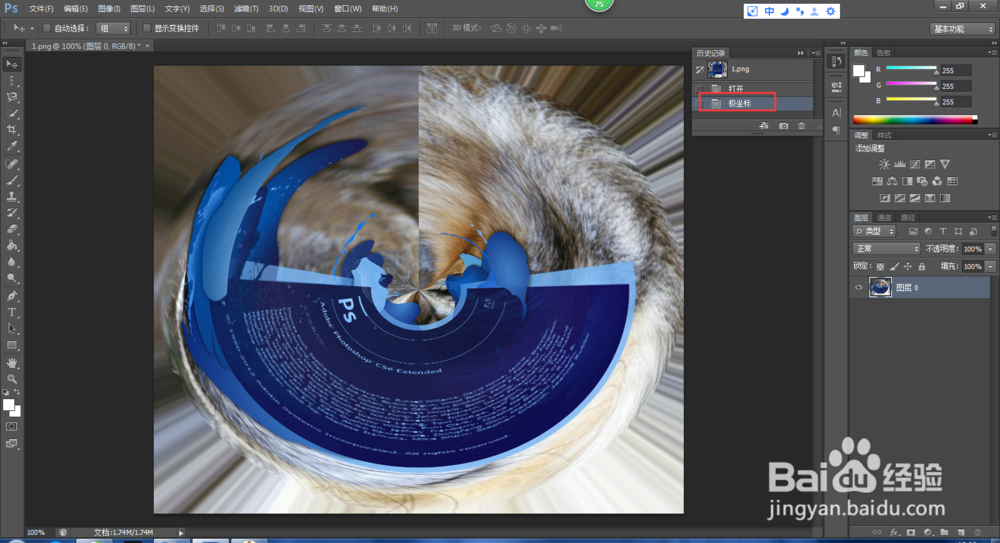Change screen mode via toolbox icon
The width and height of the screenshot is (1000, 543).
click(x=11, y=443)
